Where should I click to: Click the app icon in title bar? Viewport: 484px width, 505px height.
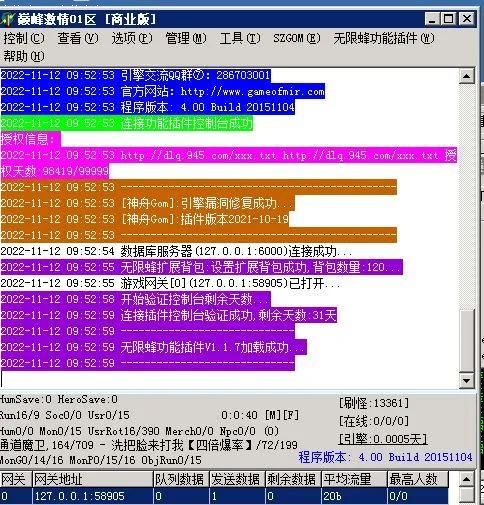(8, 19)
